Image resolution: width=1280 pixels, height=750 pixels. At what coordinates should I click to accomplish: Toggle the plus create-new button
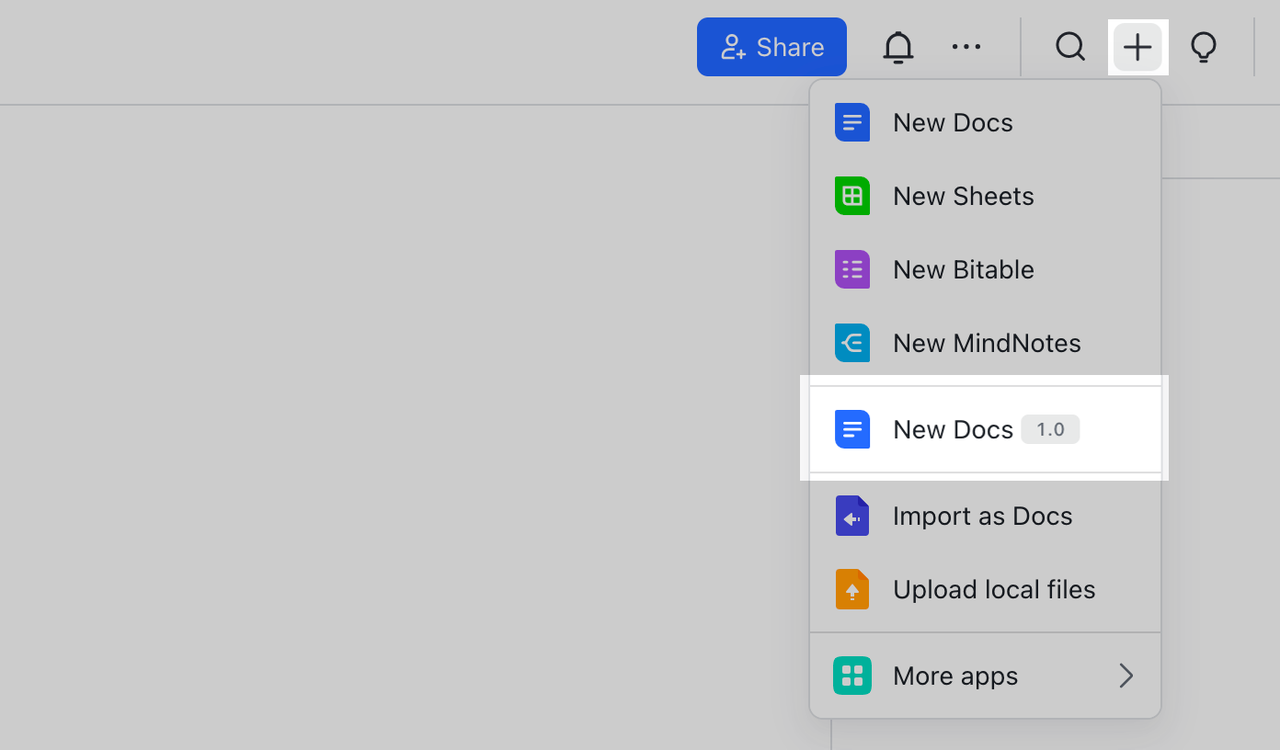[1137, 47]
